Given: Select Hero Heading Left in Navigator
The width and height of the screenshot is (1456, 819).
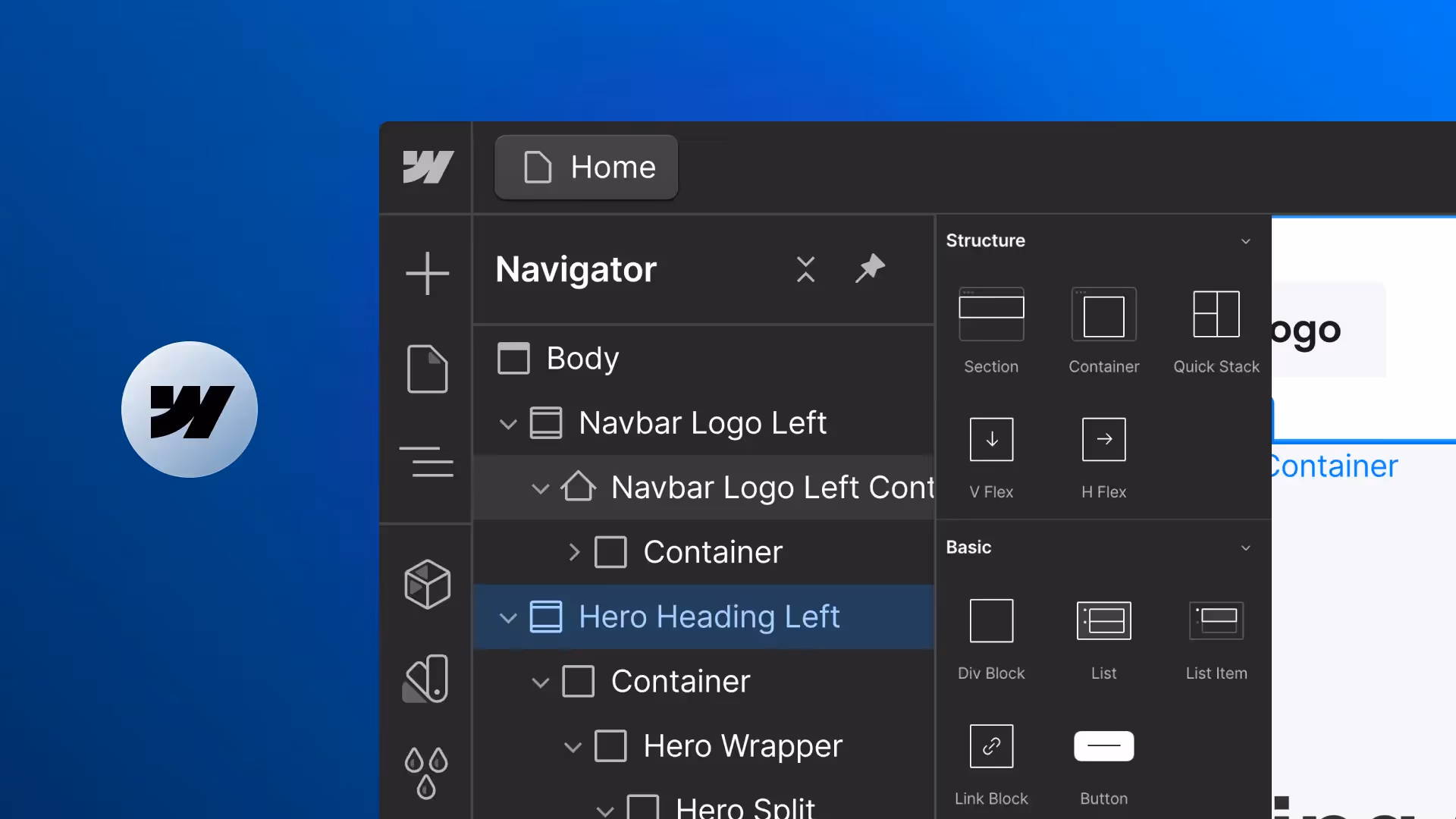Looking at the screenshot, I should pyautogui.click(x=708, y=617).
